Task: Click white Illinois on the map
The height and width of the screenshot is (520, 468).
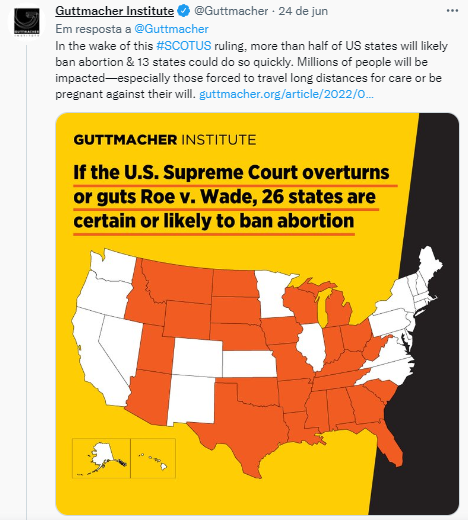Action: point(312,347)
